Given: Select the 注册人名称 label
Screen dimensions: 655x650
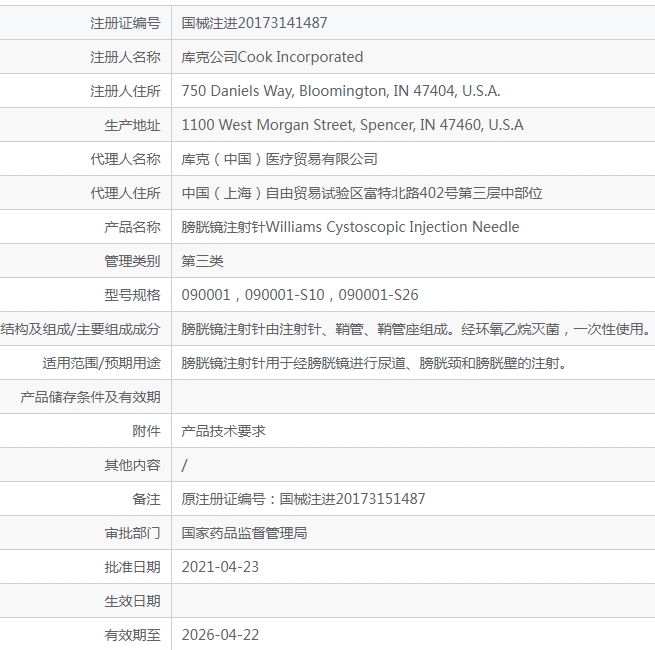Looking at the screenshot, I should [x=125, y=57].
